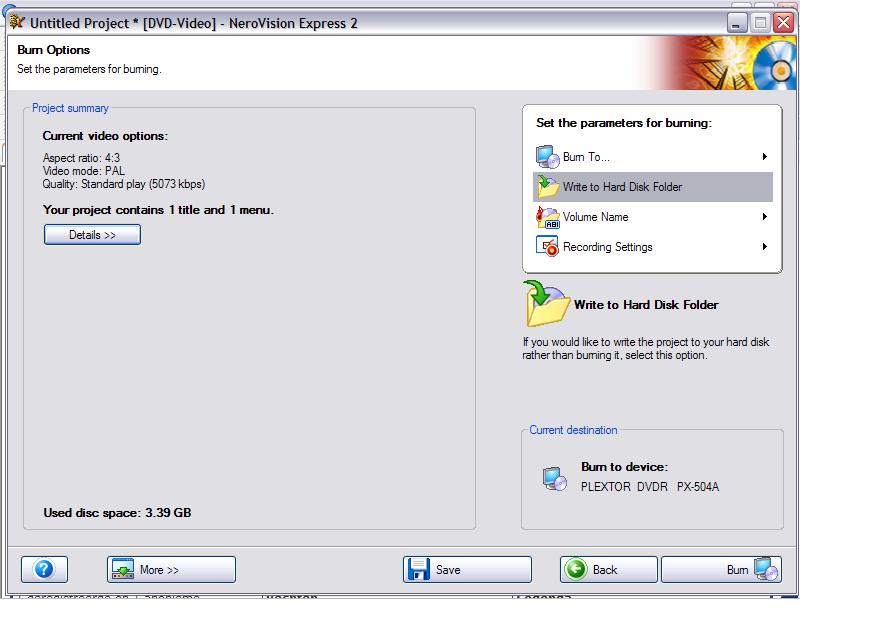This screenshot has height=638, width=877.
Task: Click 'Used disc space: 3.39 GB' text
Action: [x=117, y=513]
